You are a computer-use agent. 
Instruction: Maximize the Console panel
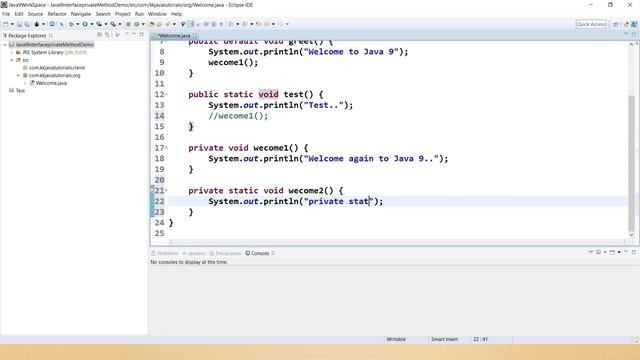tap(633, 252)
